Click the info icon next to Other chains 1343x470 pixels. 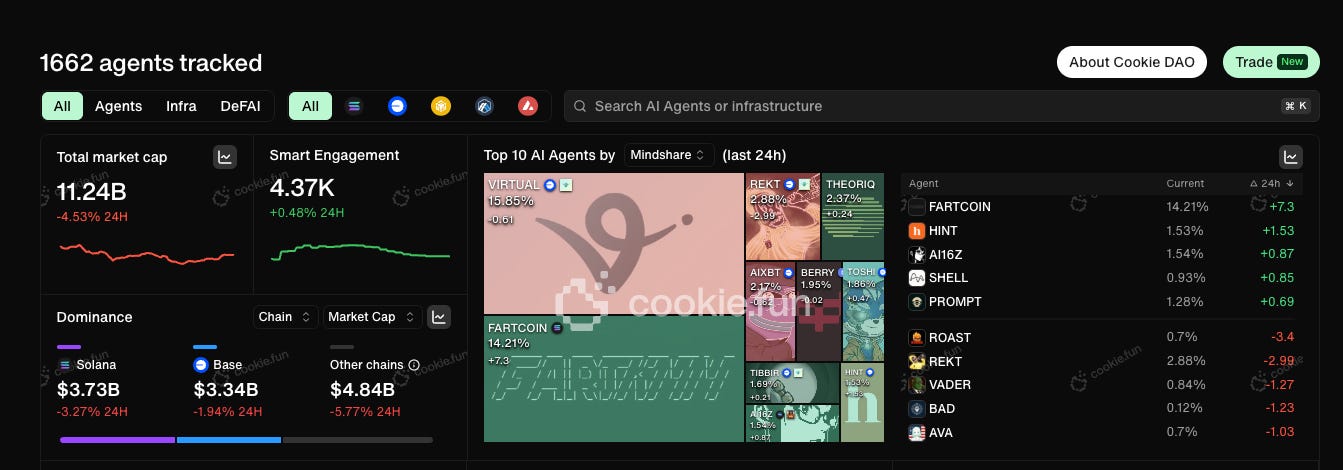pos(414,365)
